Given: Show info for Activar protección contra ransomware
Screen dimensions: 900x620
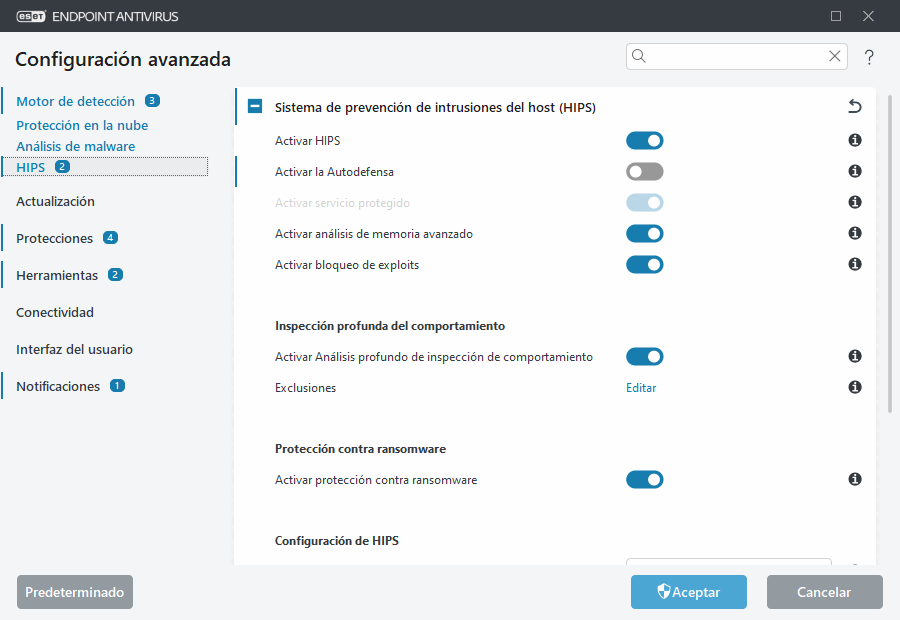Looking at the screenshot, I should point(855,479).
